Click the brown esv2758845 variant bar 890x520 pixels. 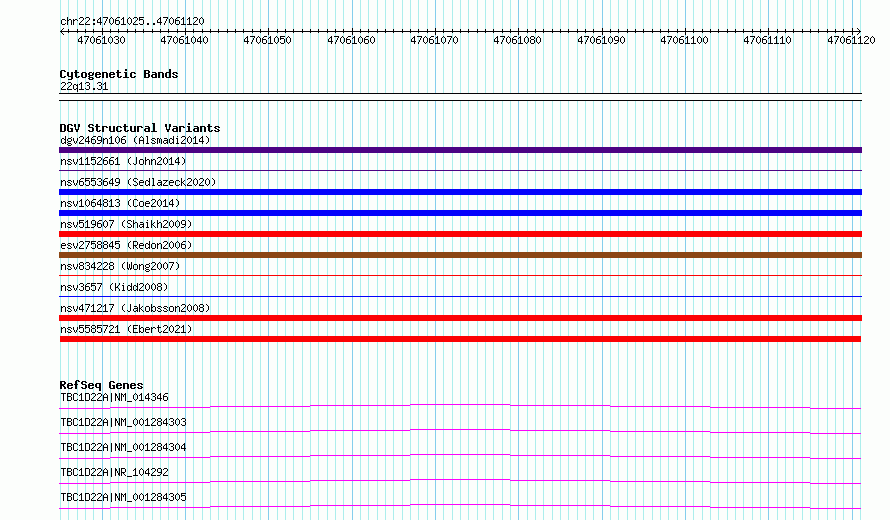[x=460, y=255]
